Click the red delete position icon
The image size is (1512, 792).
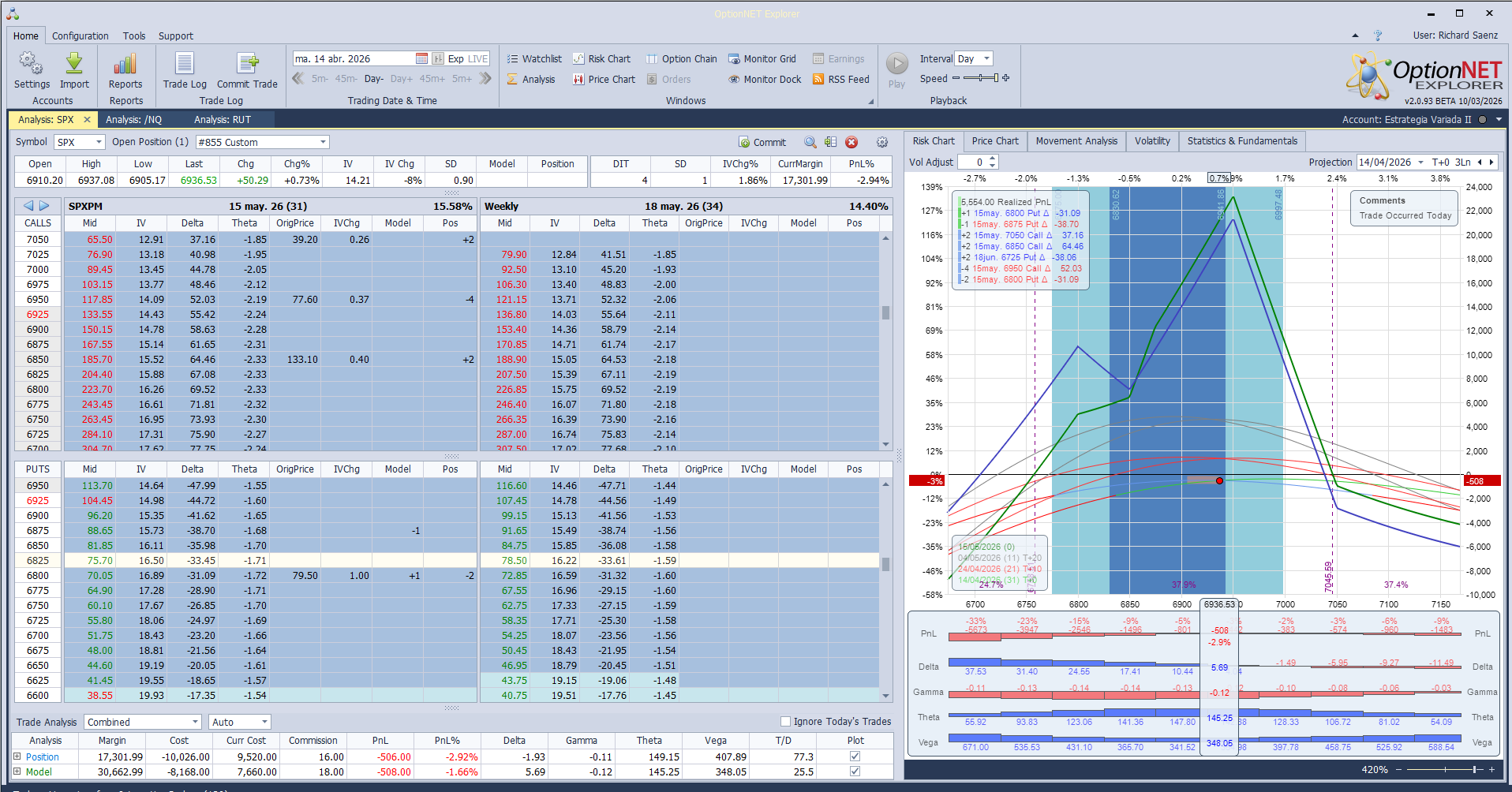coord(851,142)
